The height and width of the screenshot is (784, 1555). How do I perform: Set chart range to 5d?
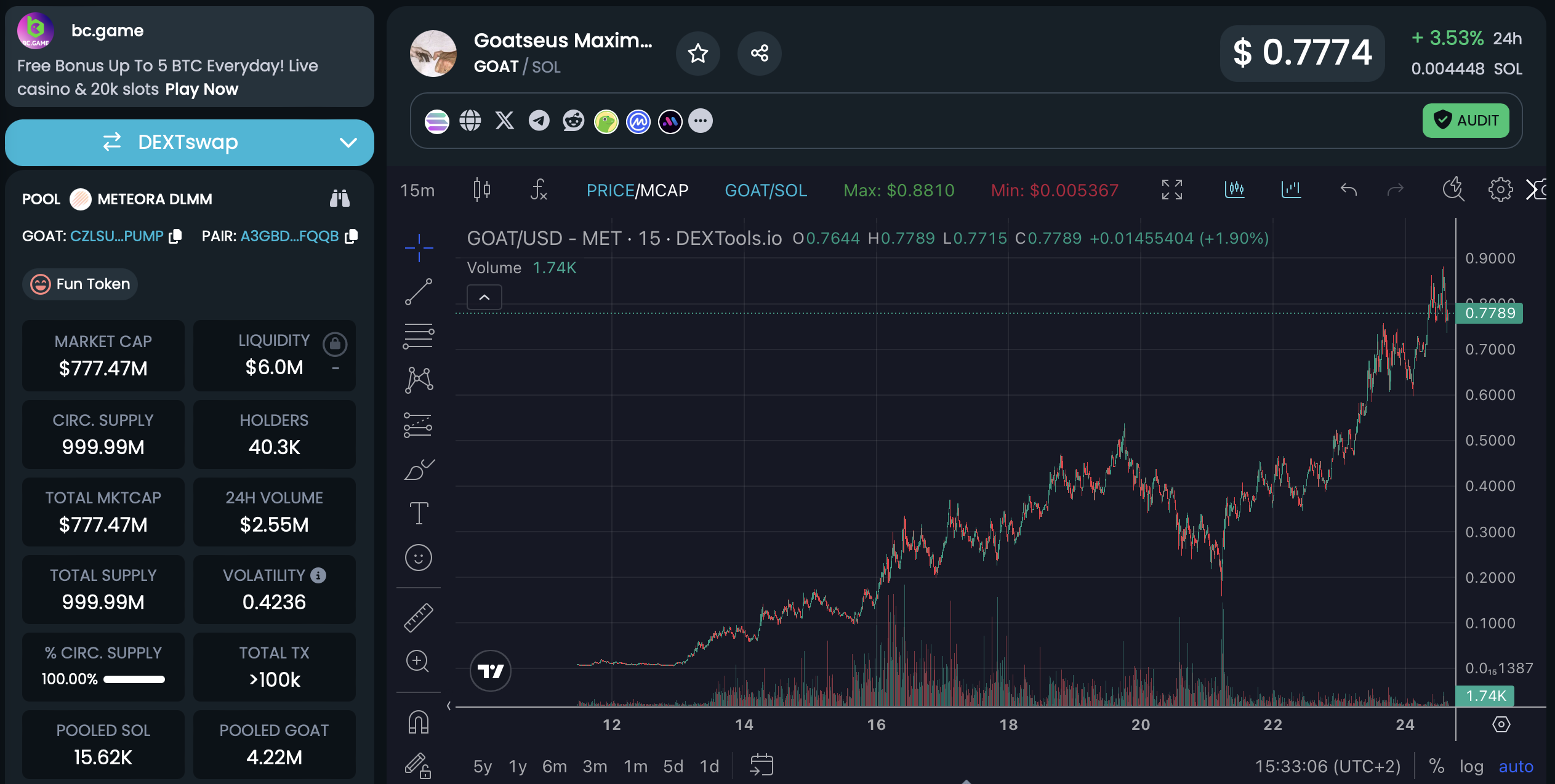pos(673,766)
